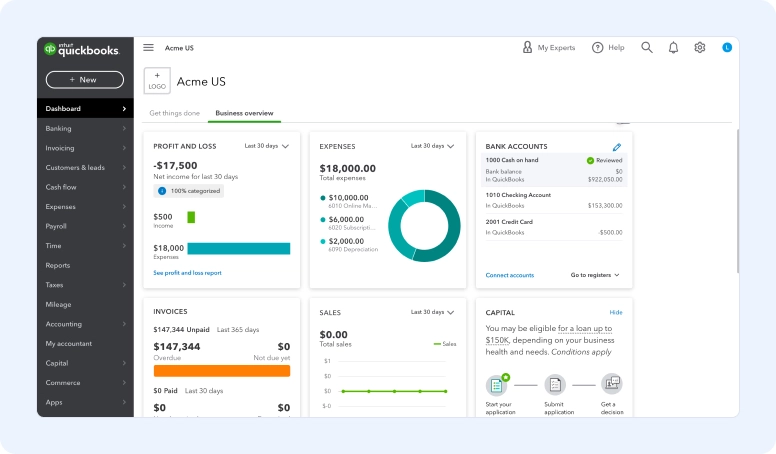
Task: Open My accountant in the sidebar
Action: (x=85, y=344)
